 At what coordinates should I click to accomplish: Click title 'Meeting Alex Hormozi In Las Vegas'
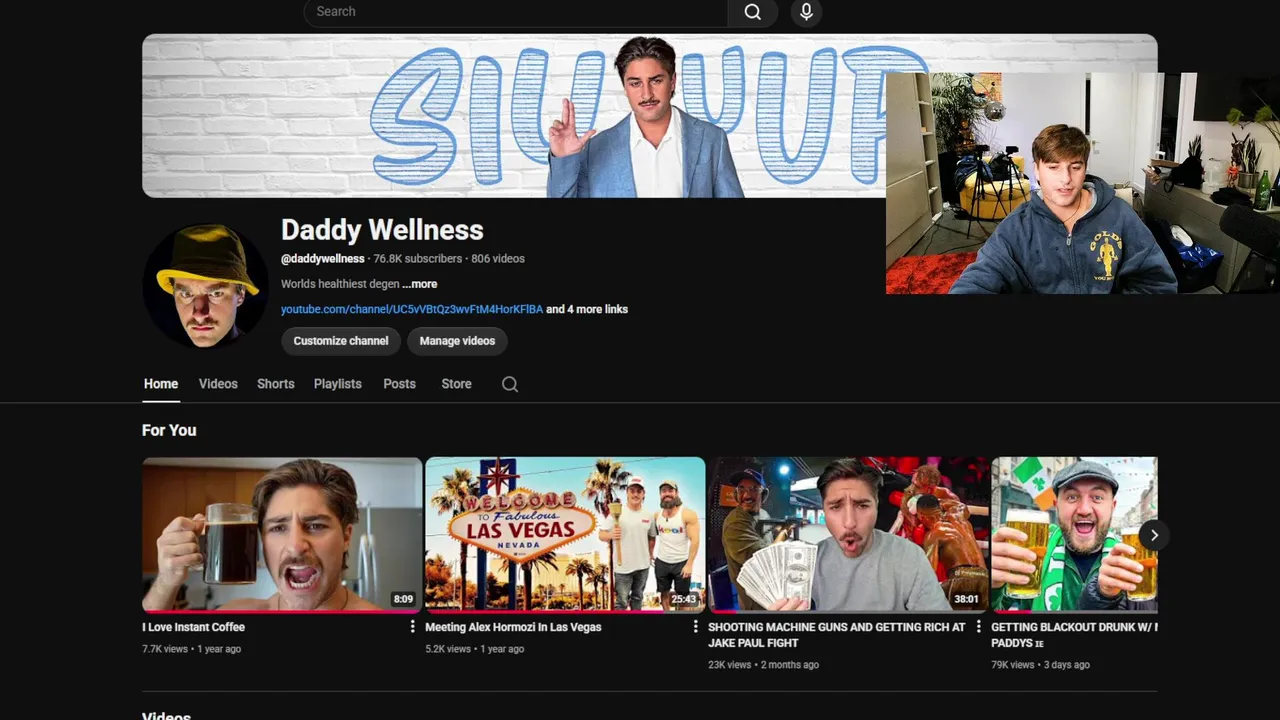pyautogui.click(x=513, y=627)
